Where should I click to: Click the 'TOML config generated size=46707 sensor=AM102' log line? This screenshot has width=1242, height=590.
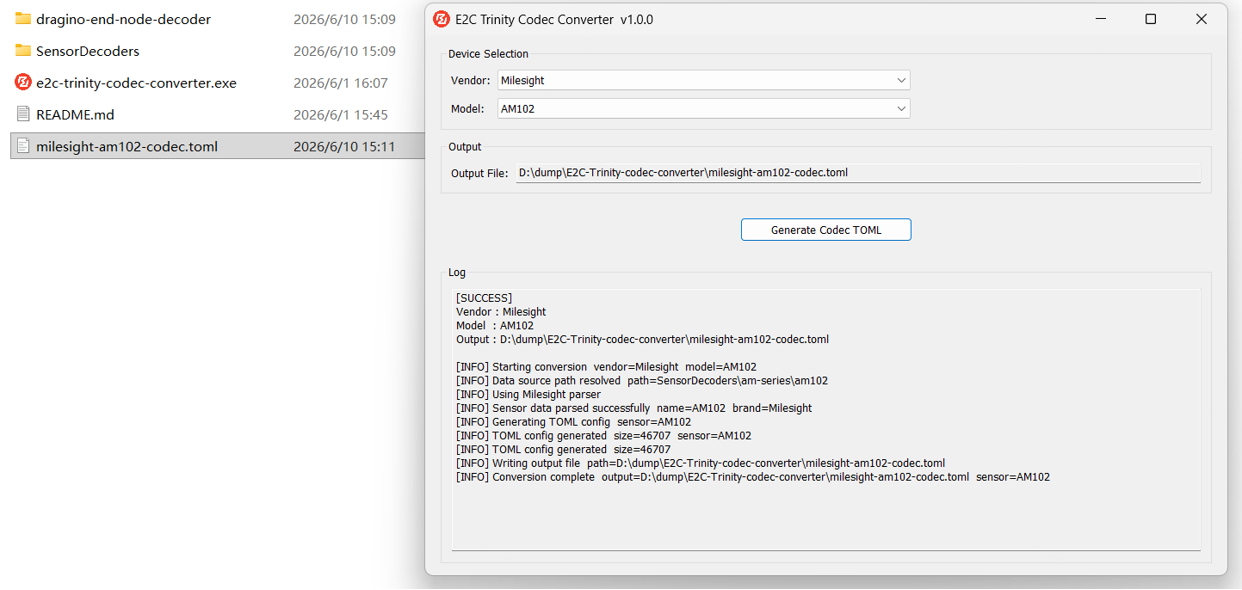603,436
